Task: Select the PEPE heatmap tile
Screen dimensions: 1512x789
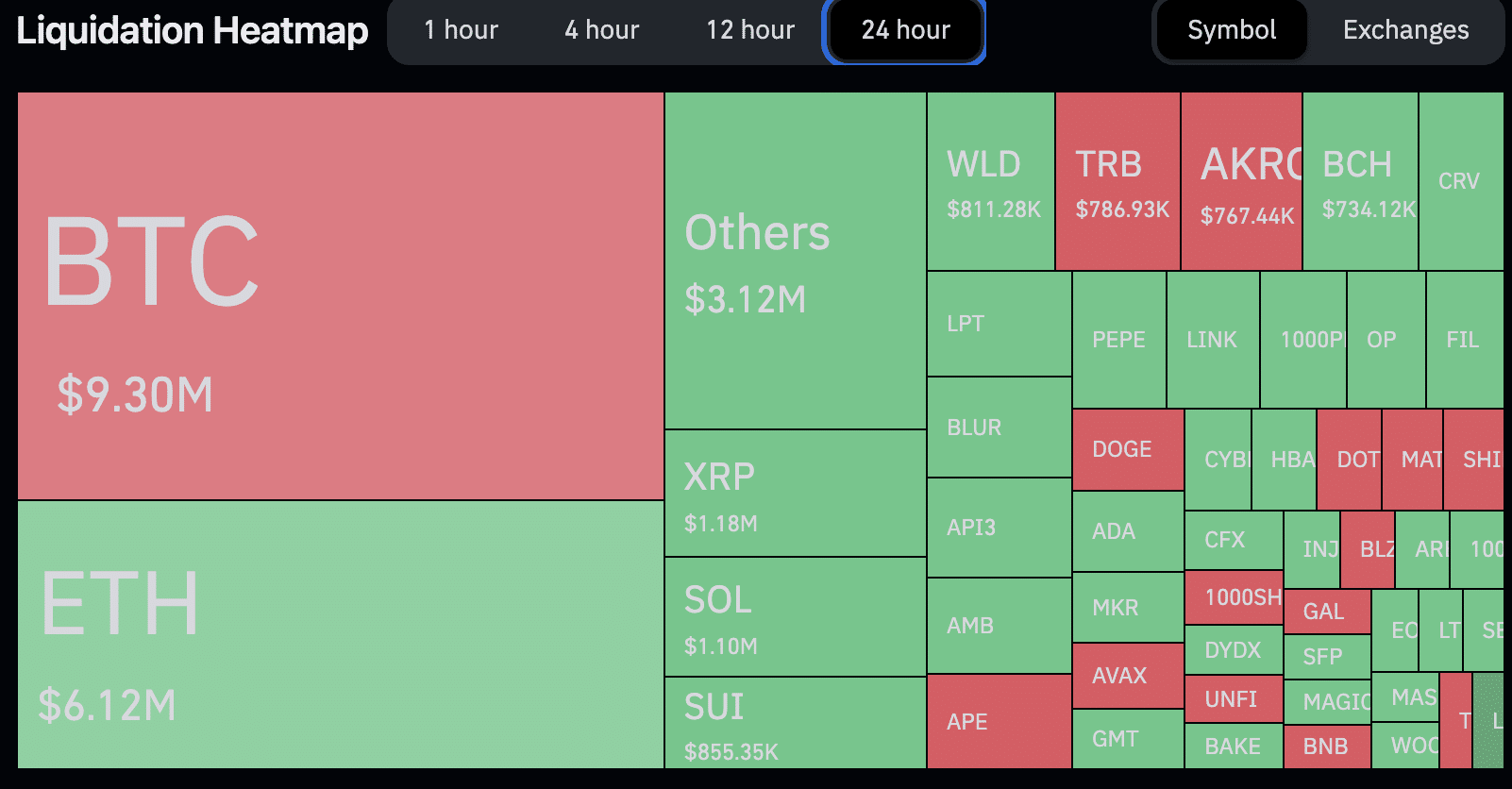Action: (1118, 340)
